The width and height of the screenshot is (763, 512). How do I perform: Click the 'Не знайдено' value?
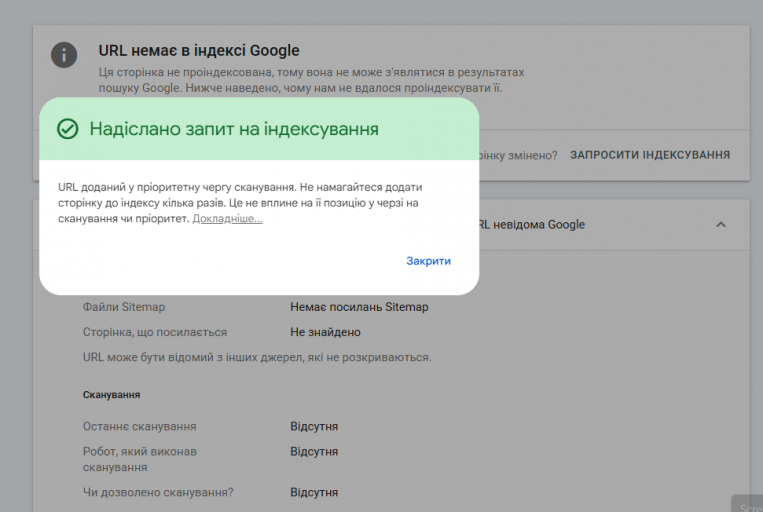pos(325,332)
